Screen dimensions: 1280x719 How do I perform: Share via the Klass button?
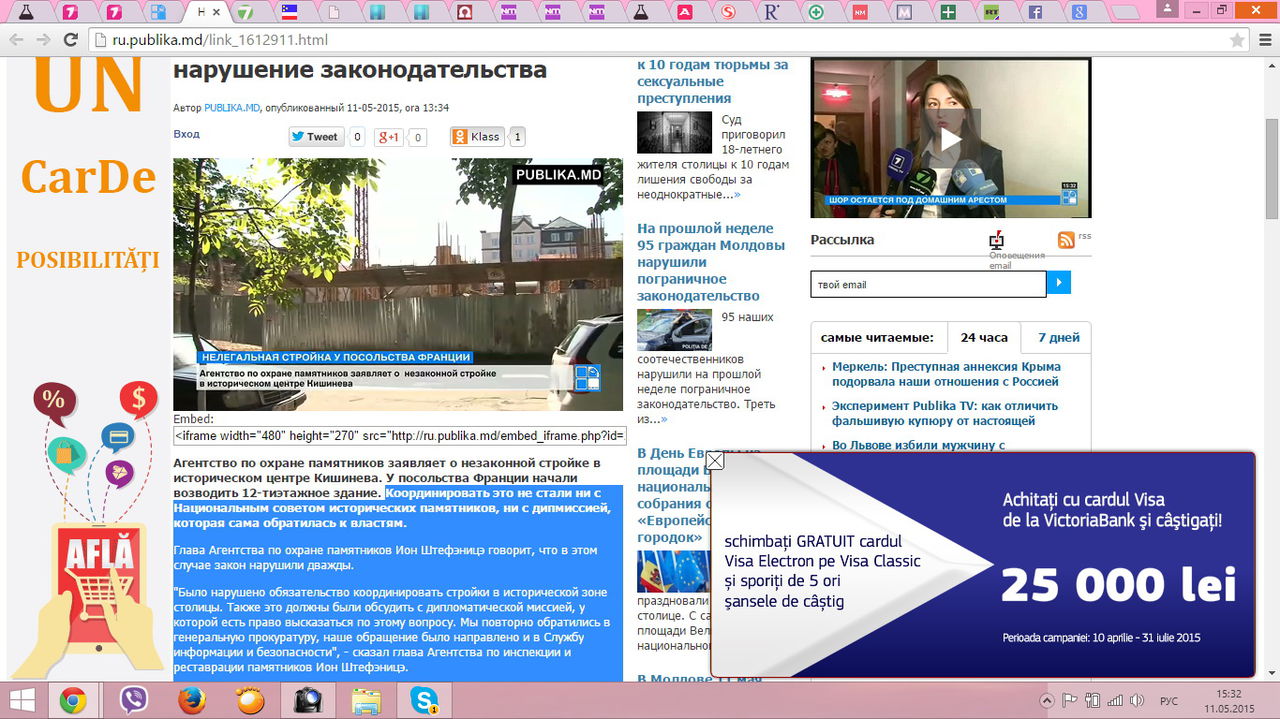tap(476, 137)
